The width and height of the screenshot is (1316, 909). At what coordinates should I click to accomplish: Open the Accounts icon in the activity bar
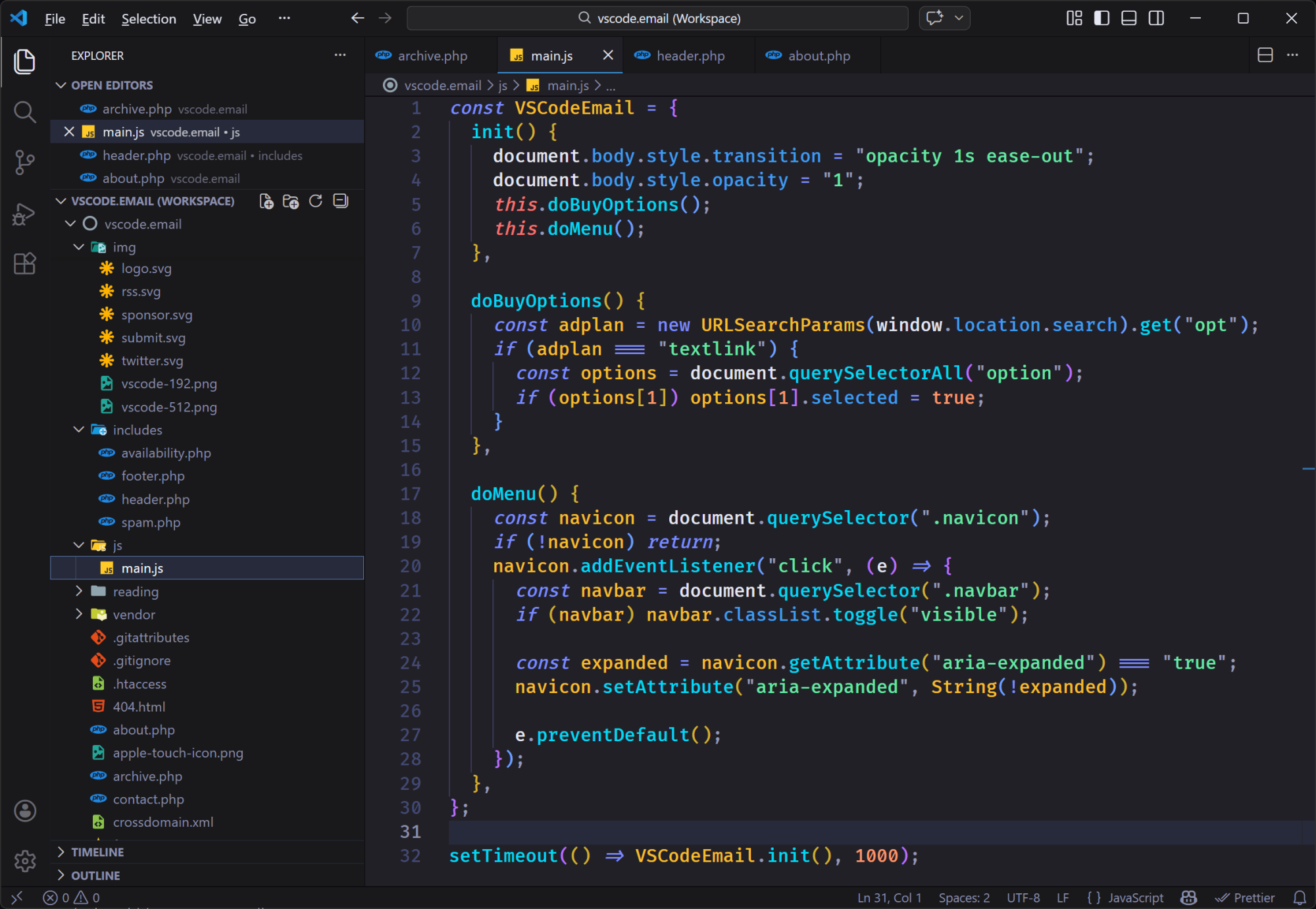(x=25, y=811)
